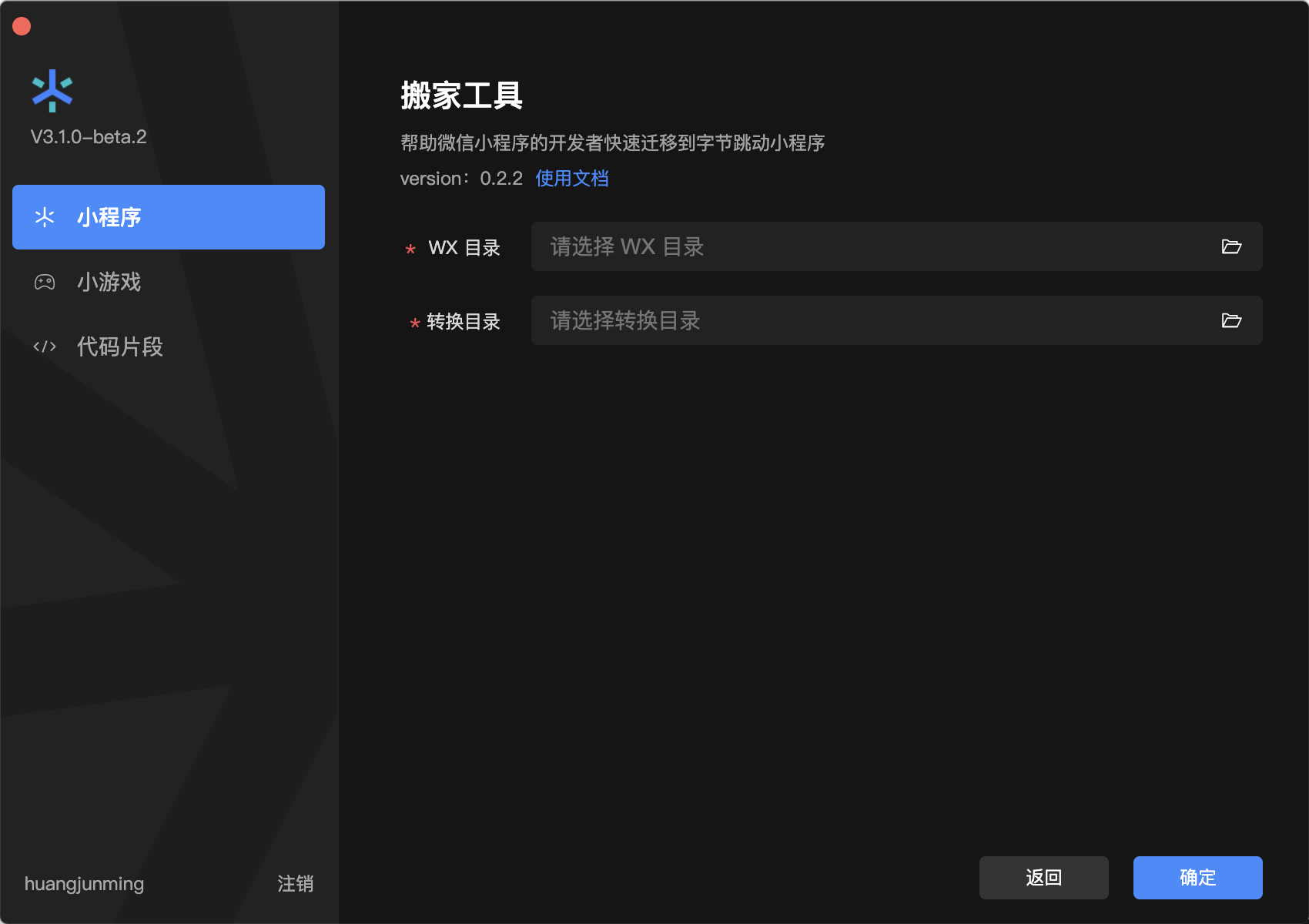Click the 搬家工具 heading
The image size is (1309, 924).
point(462,96)
